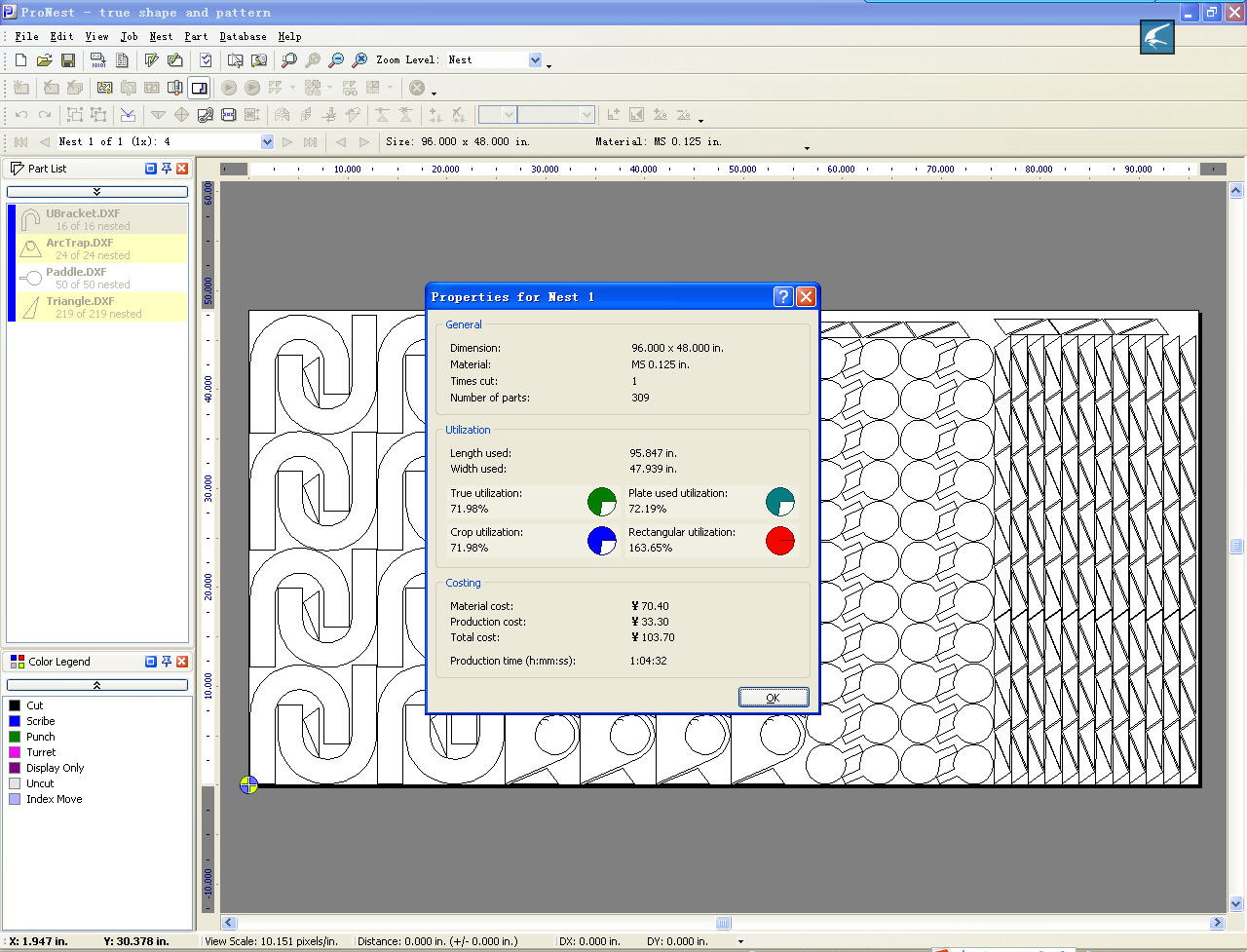This screenshot has height=952, width=1247.
Task: Click the Stop round X toolbar icon
Action: tap(417, 88)
